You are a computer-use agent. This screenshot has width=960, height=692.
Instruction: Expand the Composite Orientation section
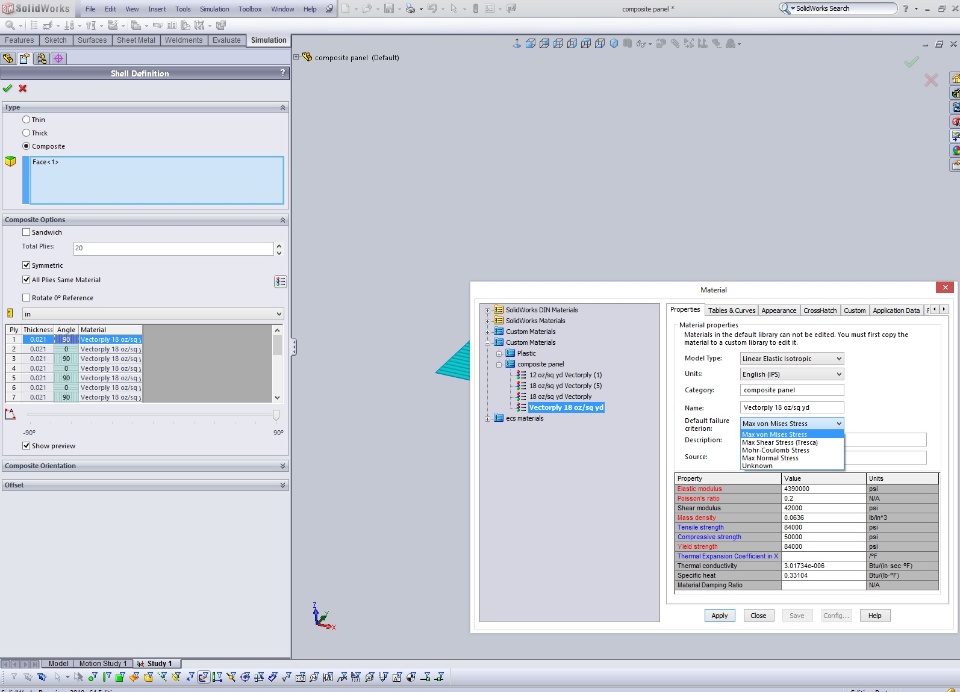pos(282,466)
